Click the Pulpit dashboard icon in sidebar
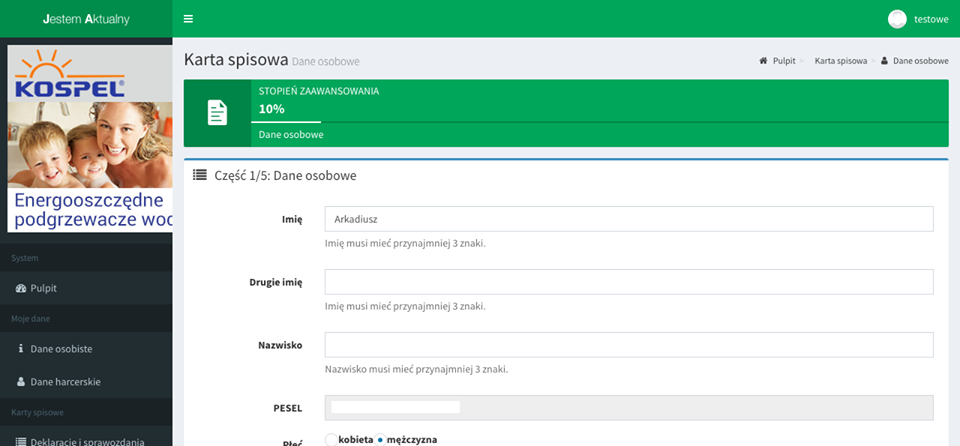 21,289
